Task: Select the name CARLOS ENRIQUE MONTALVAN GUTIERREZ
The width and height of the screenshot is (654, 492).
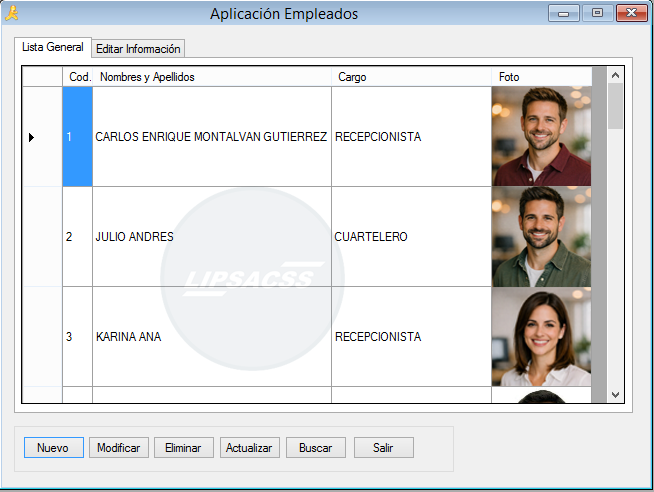Action: 212,136
